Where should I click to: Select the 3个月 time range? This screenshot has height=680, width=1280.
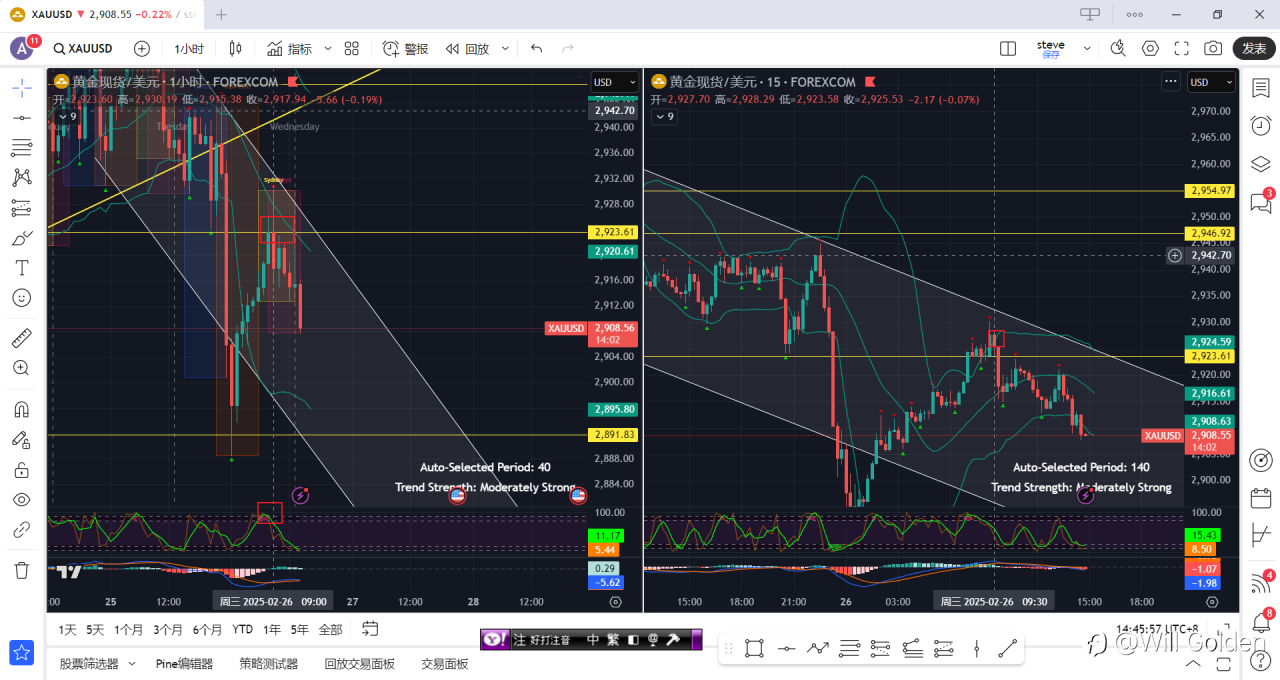coord(168,629)
